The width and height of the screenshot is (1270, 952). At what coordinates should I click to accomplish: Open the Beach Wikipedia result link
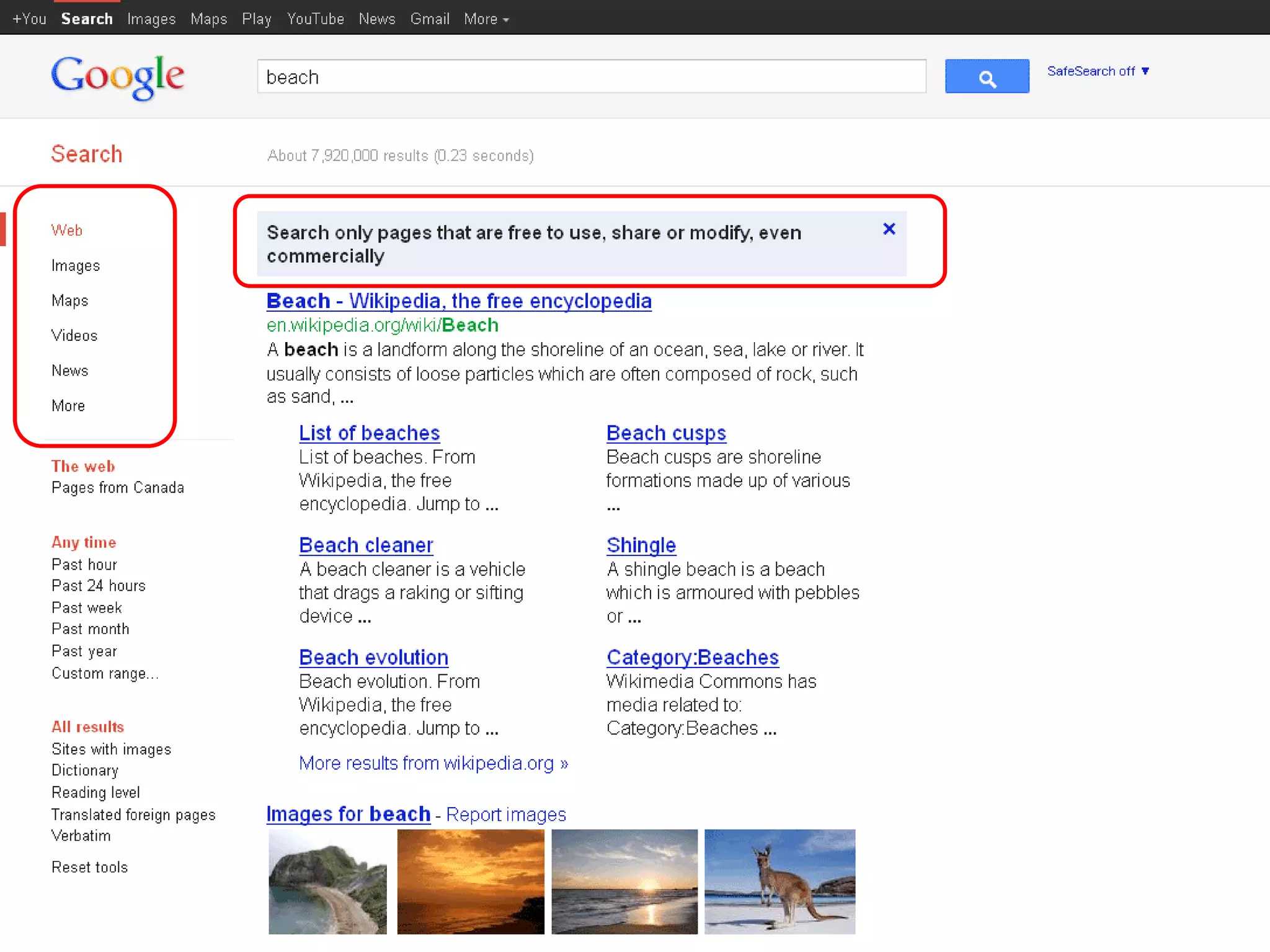(459, 301)
